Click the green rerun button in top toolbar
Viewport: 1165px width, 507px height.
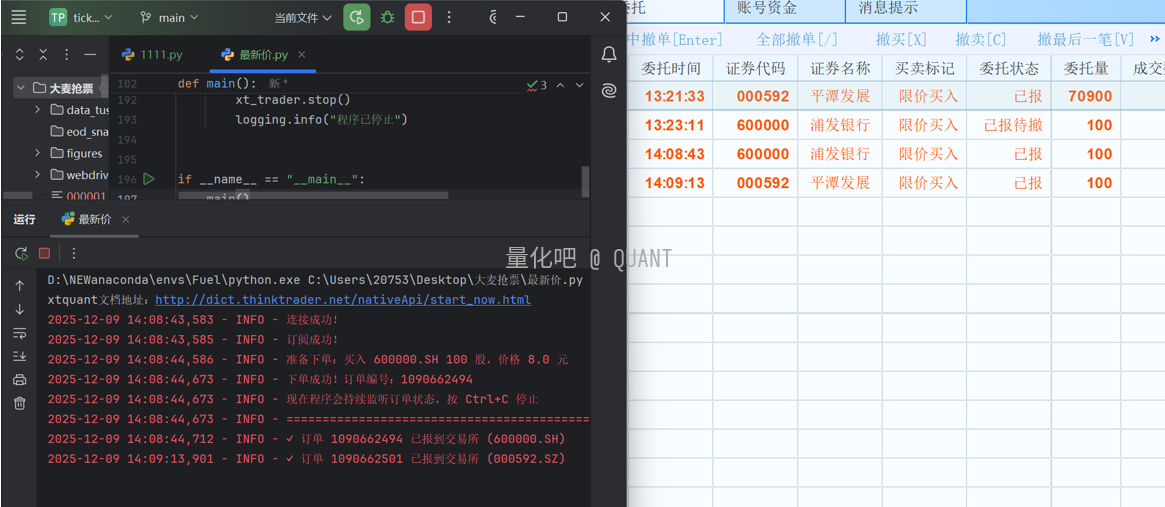pos(356,17)
